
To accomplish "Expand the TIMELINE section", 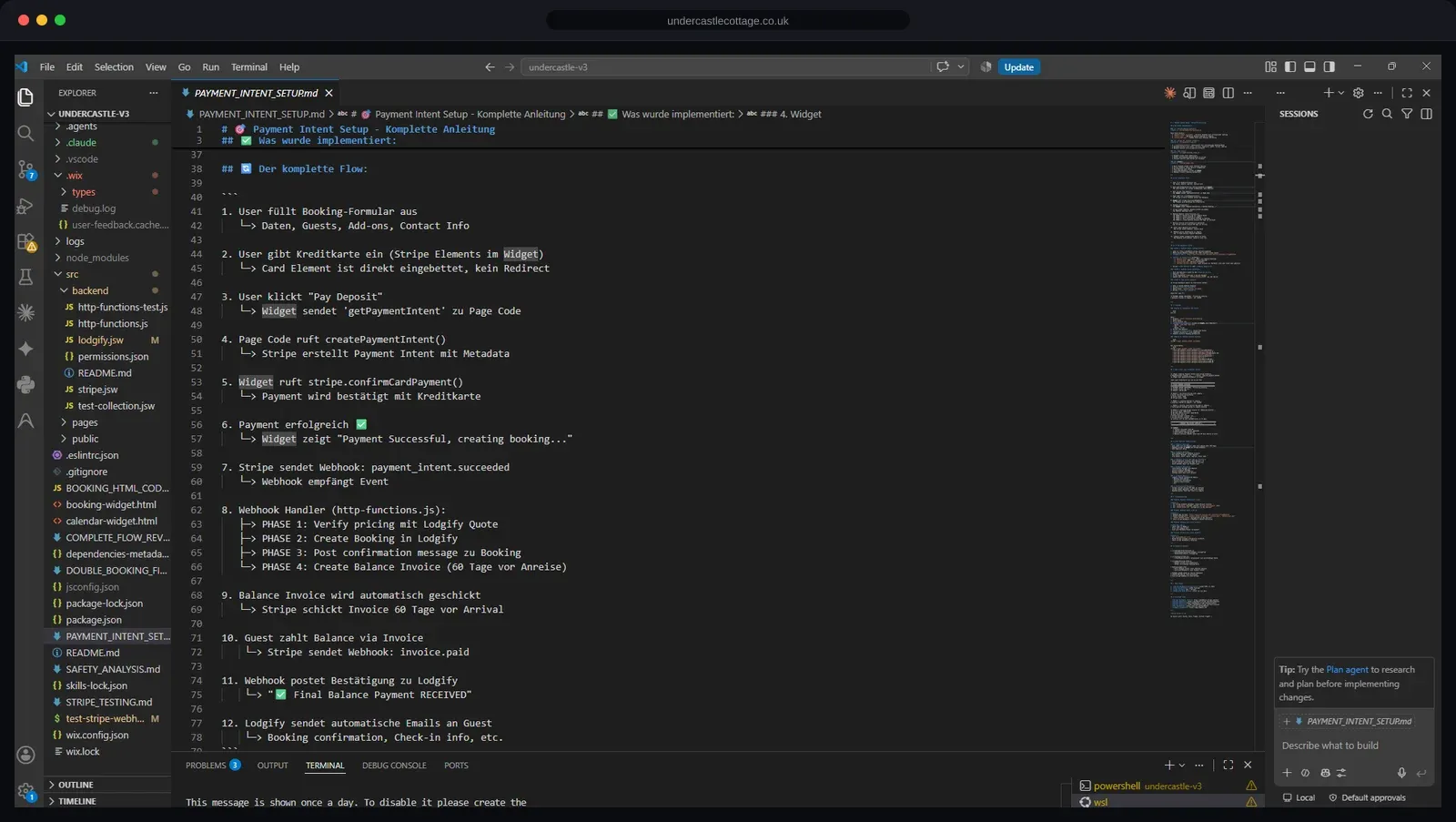I will click(x=109, y=801).
